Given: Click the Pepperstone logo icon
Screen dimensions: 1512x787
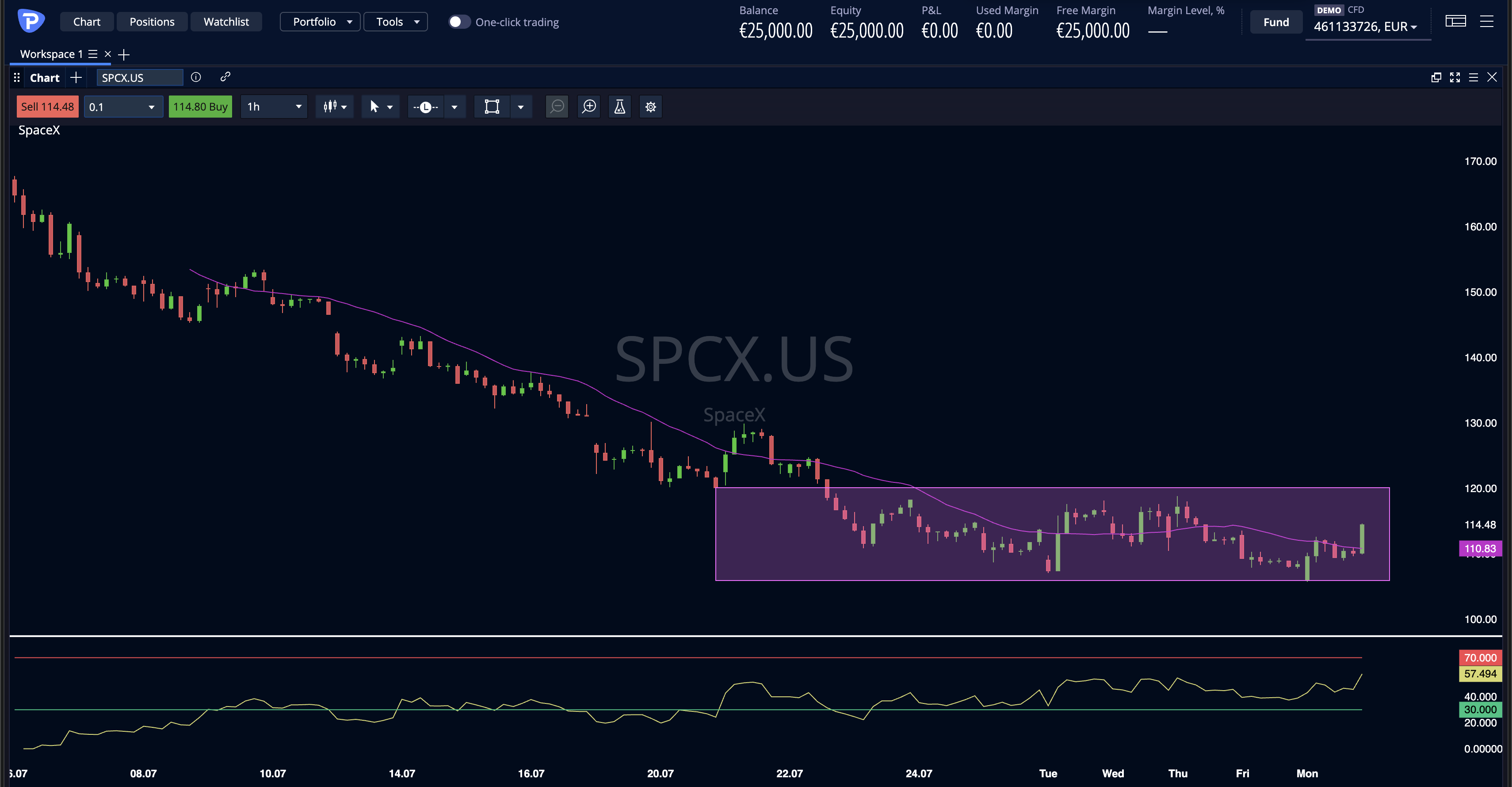Looking at the screenshot, I should [x=31, y=21].
